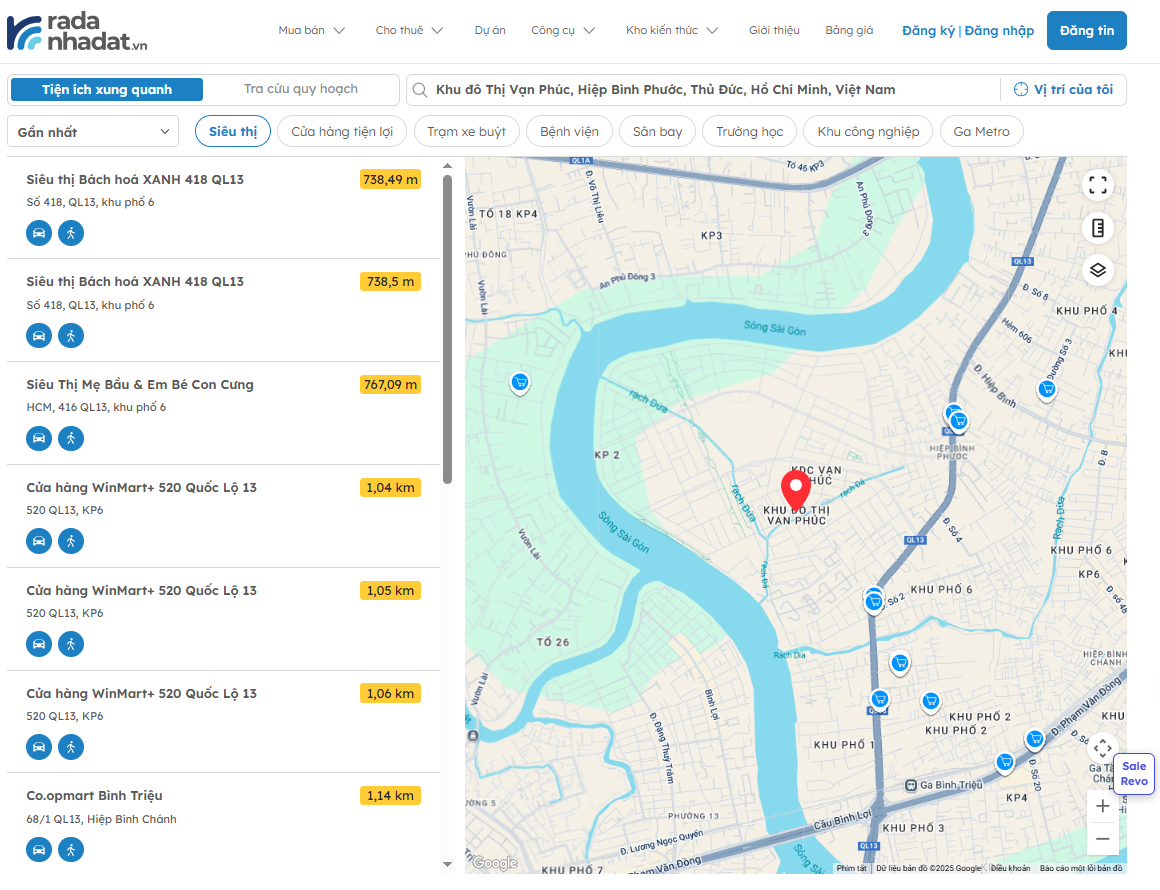
Task: Open the map camera pan control
Action: click(x=1102, y=748)
